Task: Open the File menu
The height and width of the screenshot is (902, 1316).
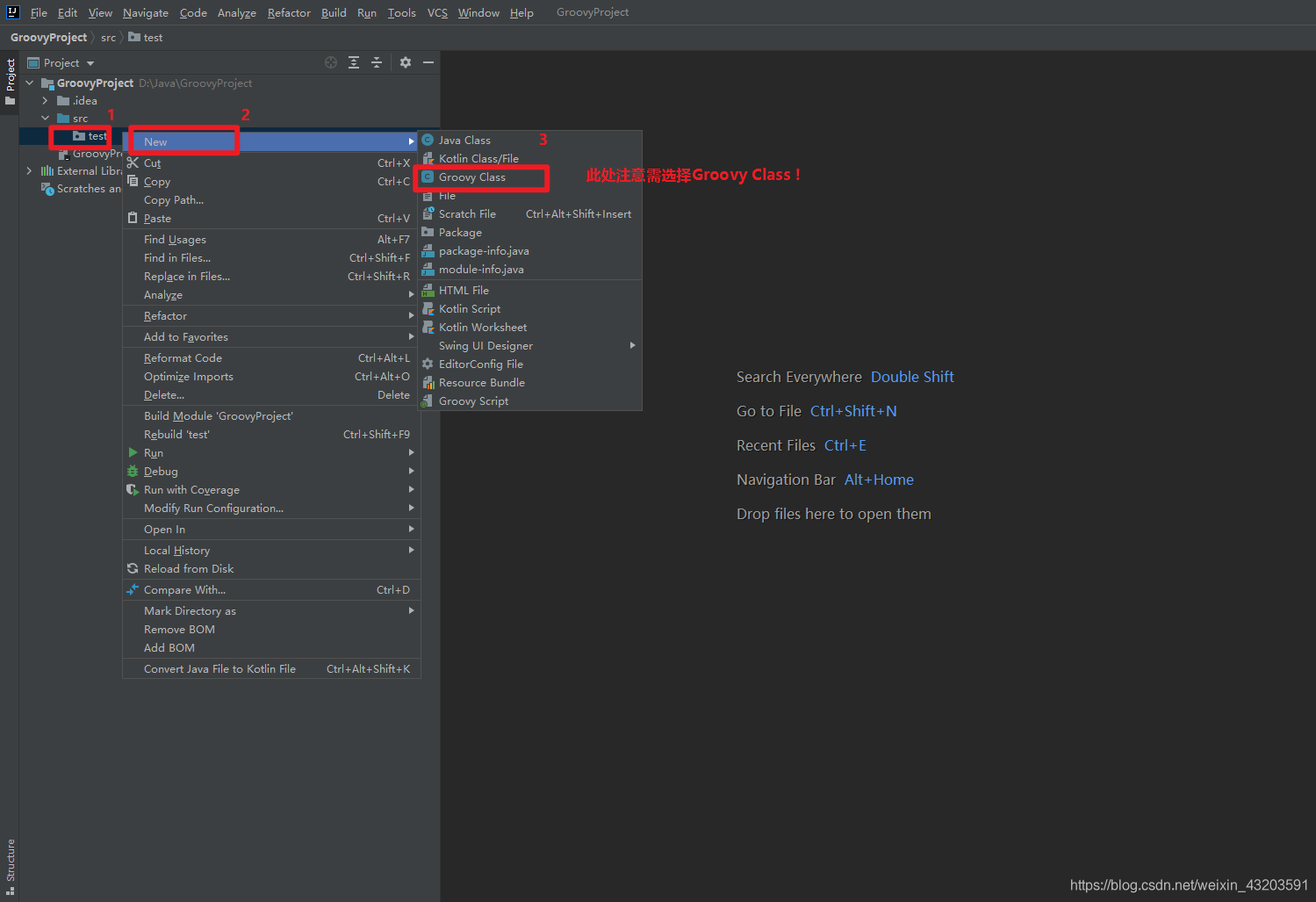Action: (x=39, y=12)
